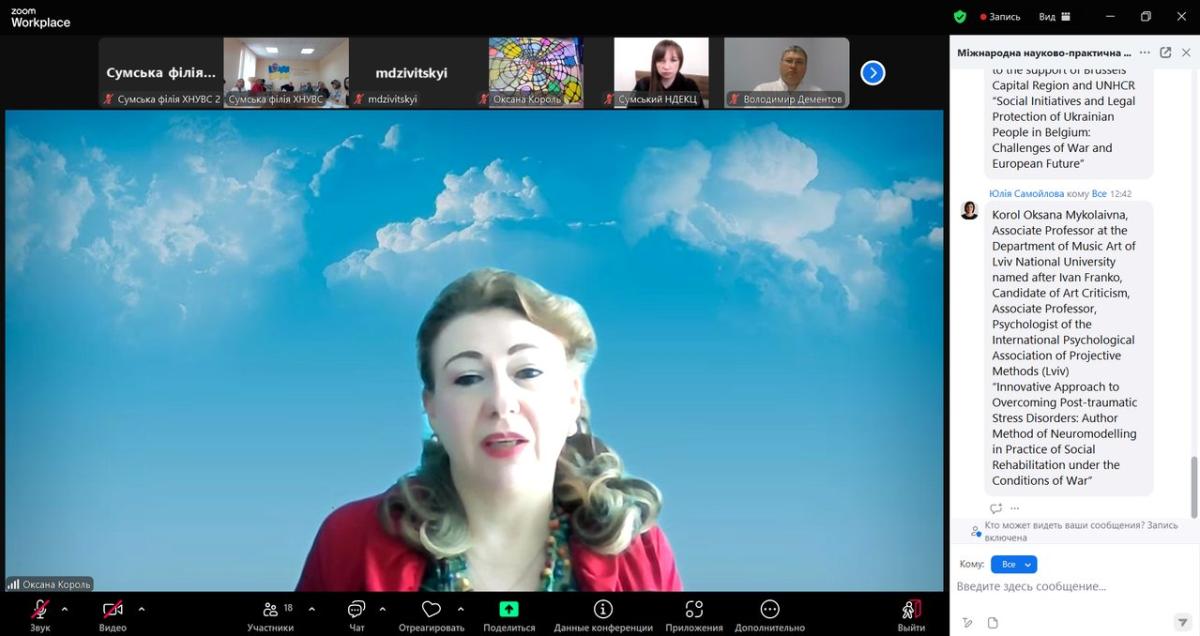The image size is (1200, 636).
Task: Open the Приложения apps icon
Action: point(694,614)
